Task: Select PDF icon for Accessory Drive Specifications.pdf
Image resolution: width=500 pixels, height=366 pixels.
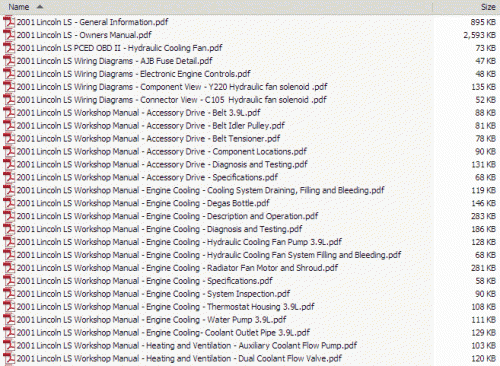Action: [x=9, y=177]
